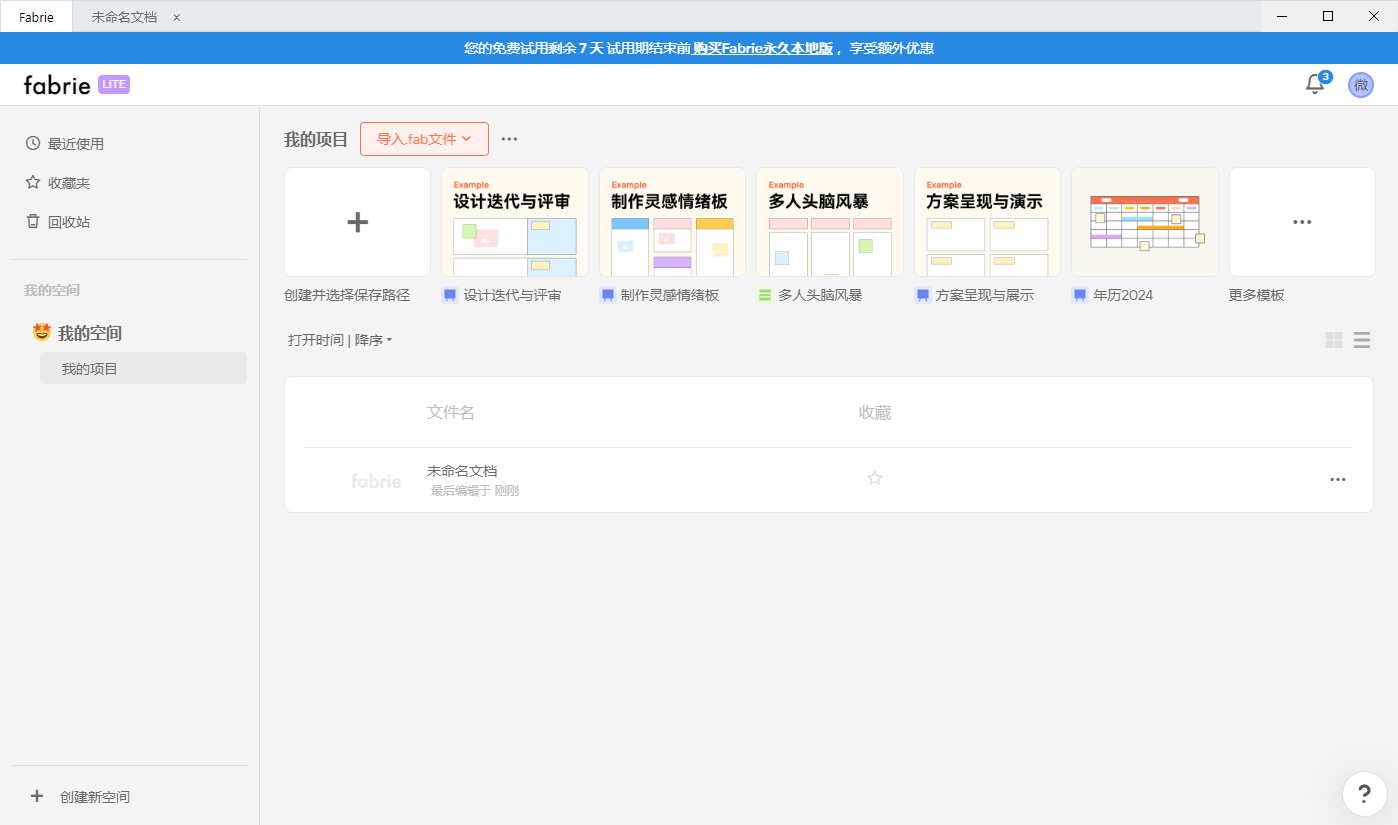
Task: Open the 设计迭代与评审 template thumbnail
Action: (x=515, y=222)
